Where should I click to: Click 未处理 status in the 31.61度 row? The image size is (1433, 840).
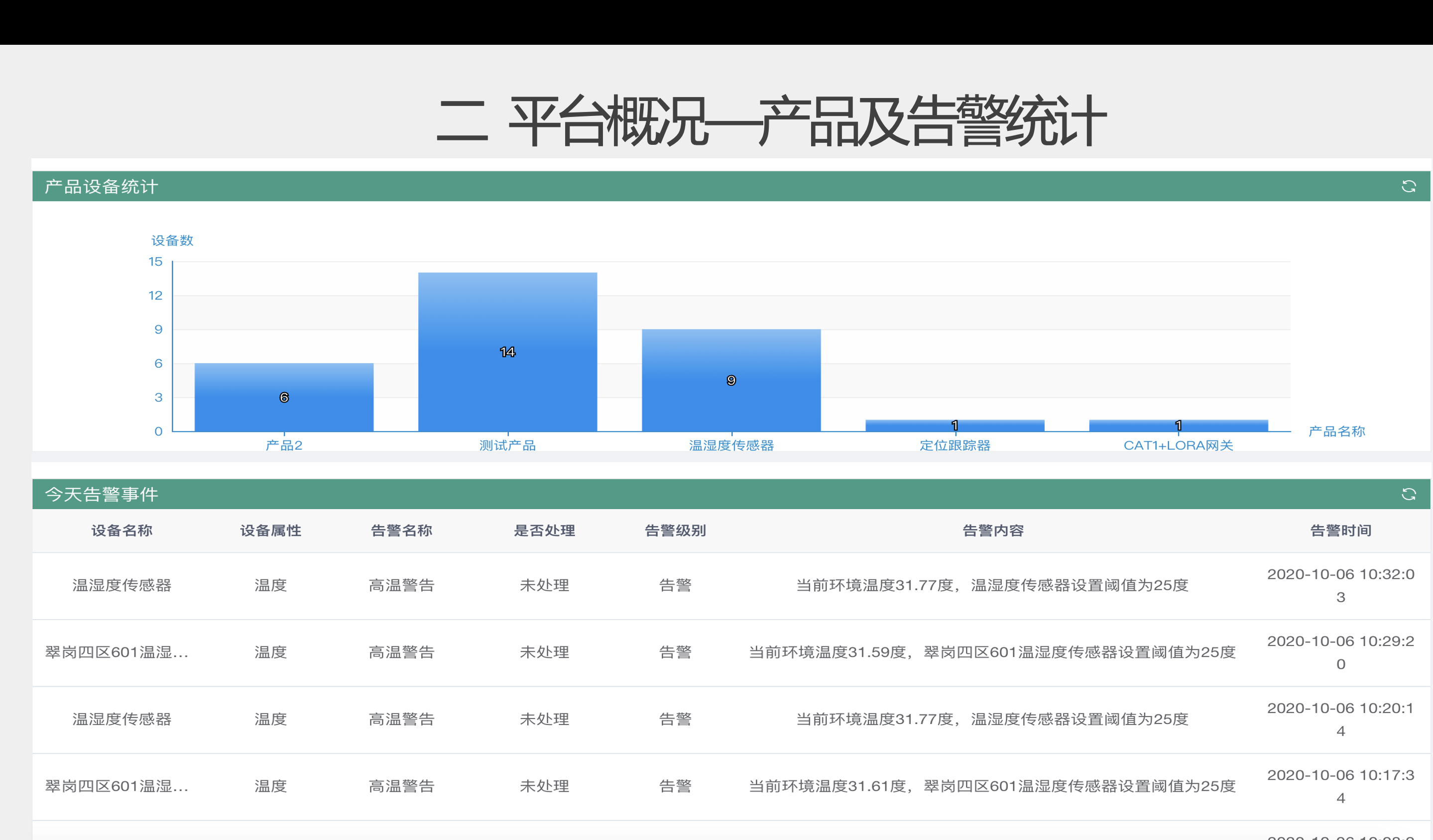(544, 786)
